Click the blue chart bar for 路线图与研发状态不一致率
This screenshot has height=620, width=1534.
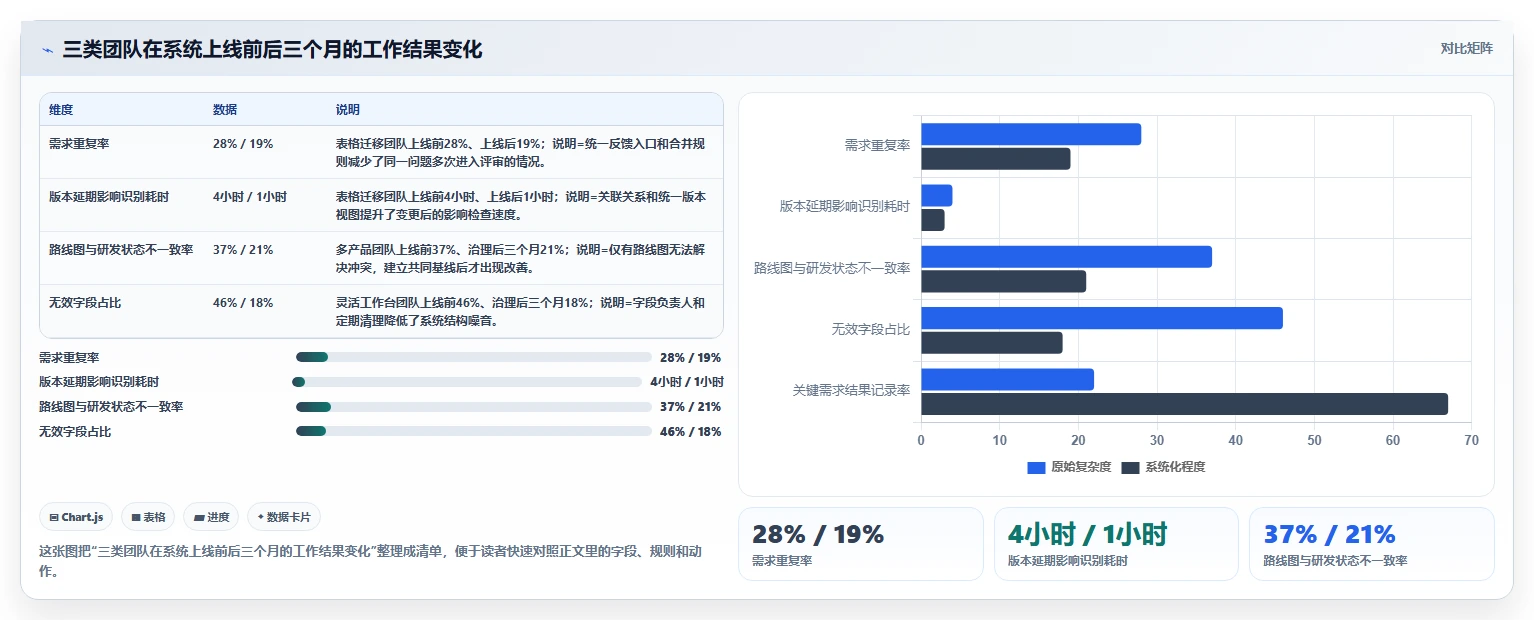(x=1066, y=257)
